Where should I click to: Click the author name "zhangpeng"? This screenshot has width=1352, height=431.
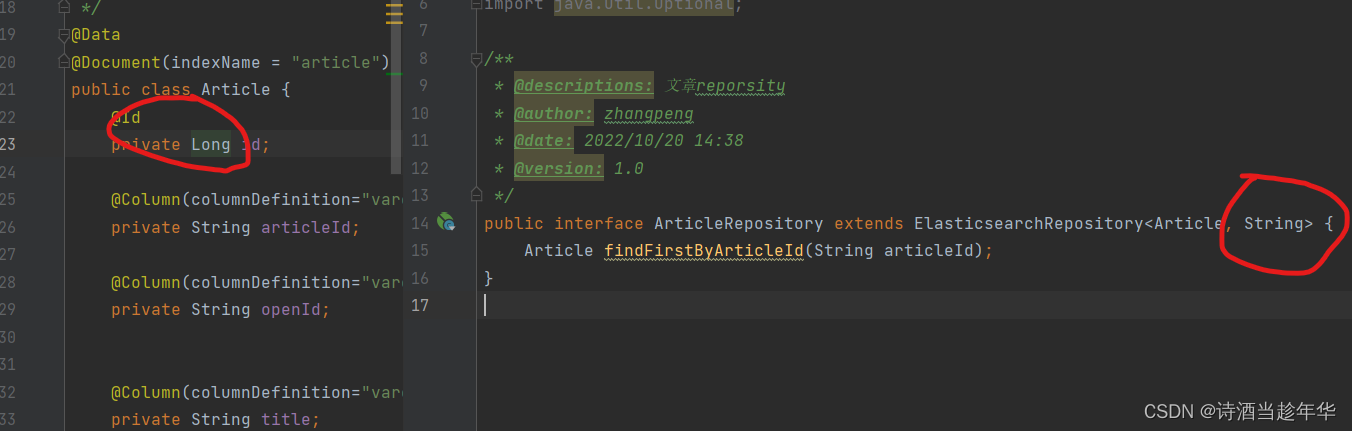coord(649,114)
